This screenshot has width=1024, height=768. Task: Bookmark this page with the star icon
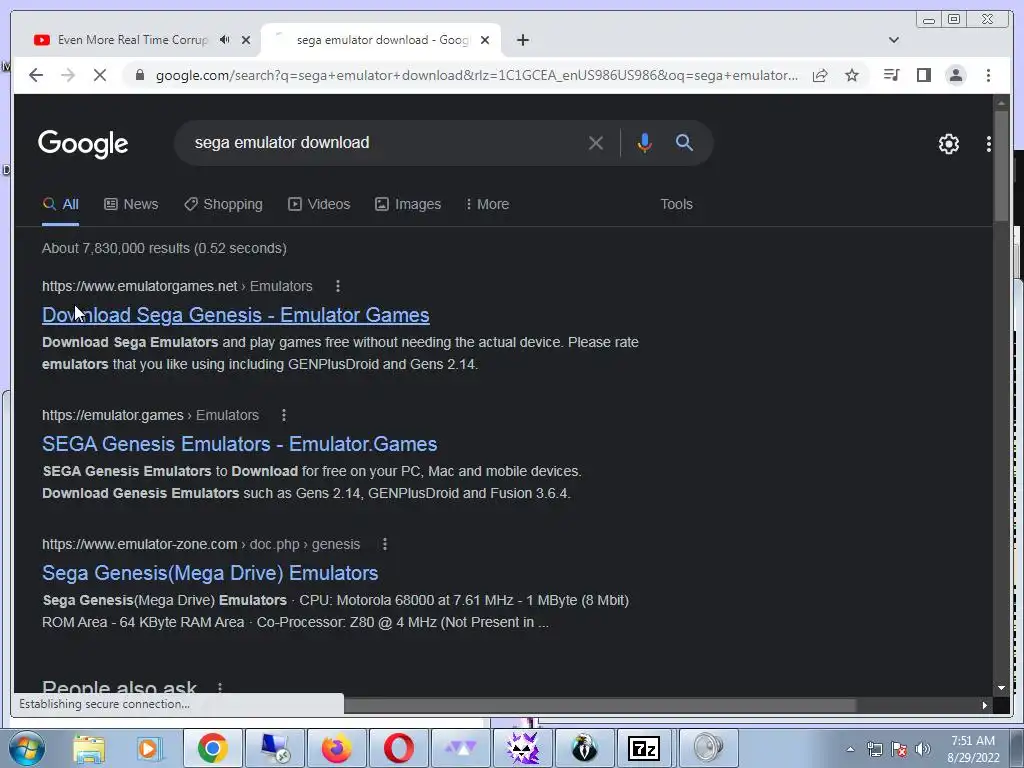click(x=852, y=76)
